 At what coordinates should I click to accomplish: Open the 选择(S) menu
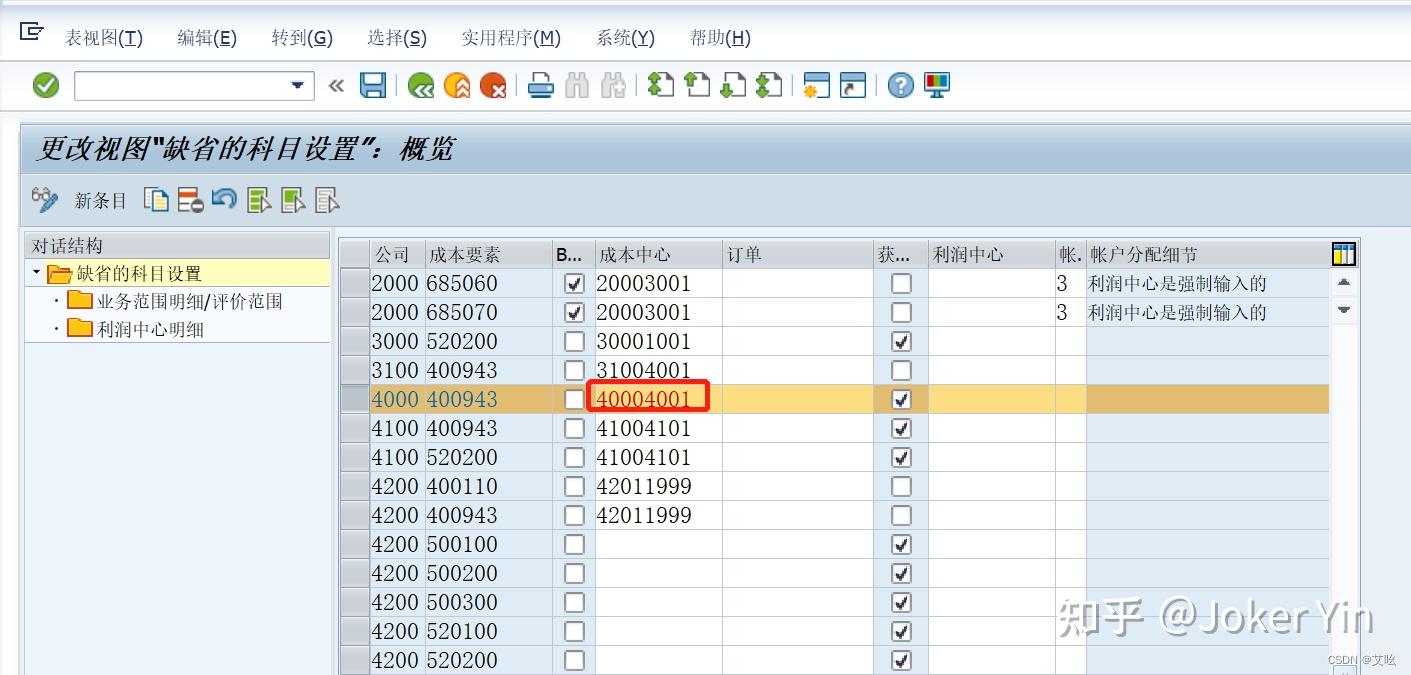pos(397,37)
